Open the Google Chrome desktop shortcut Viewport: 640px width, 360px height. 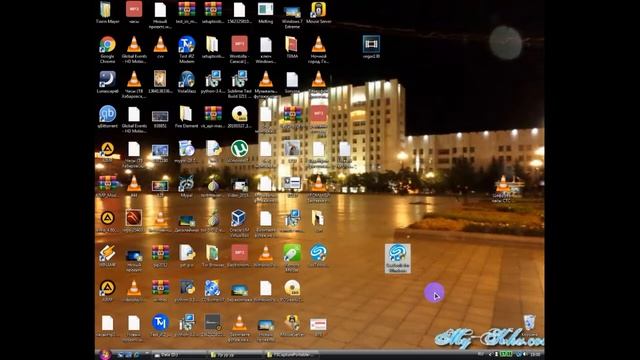tap(107, 45)
